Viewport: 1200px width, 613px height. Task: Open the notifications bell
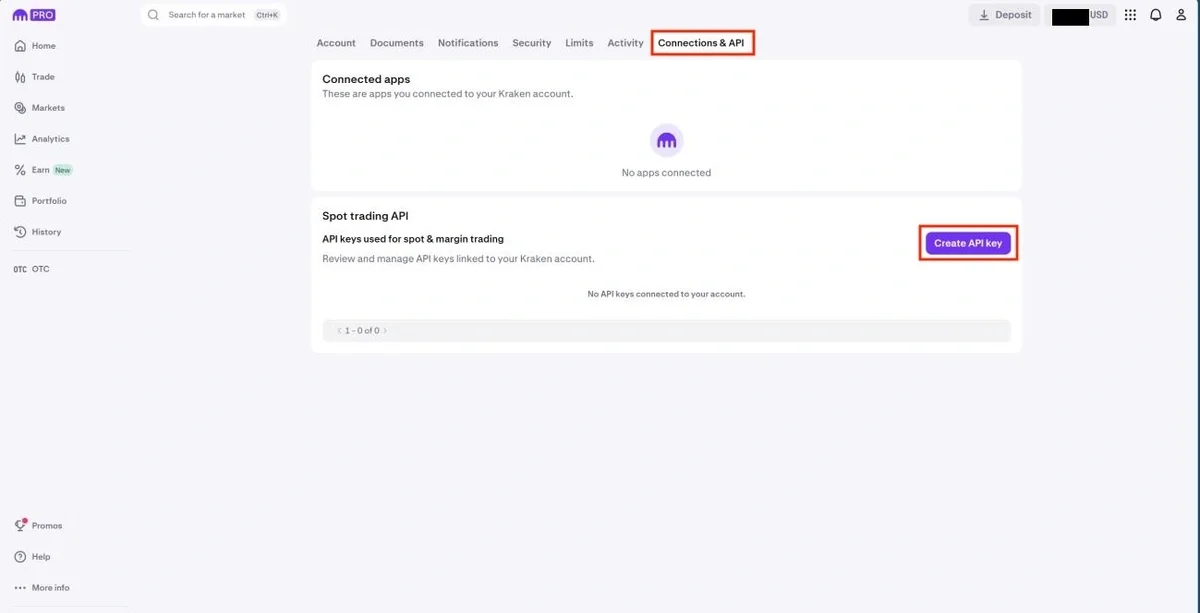point(1156,15)
